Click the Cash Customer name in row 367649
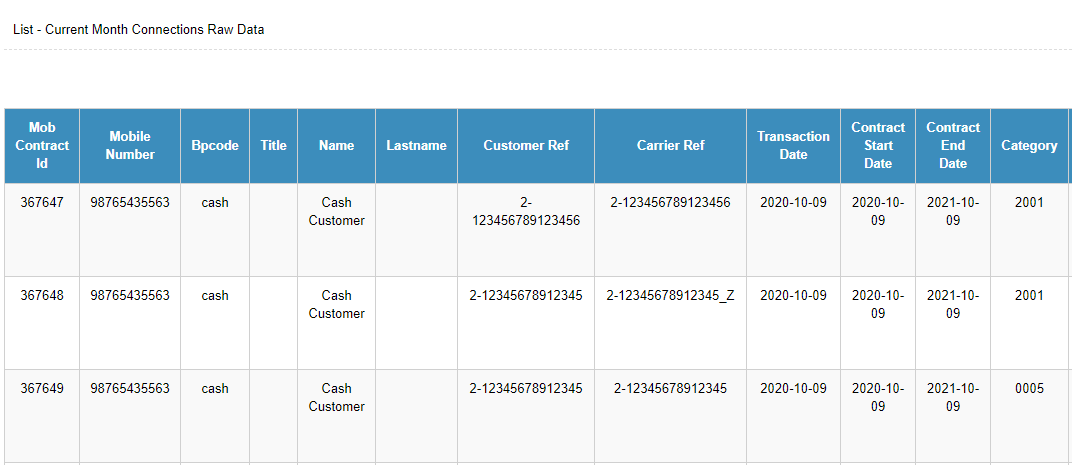Viewport: 1072px width, 465px height. pyautogui.click(x=336, y=397)
